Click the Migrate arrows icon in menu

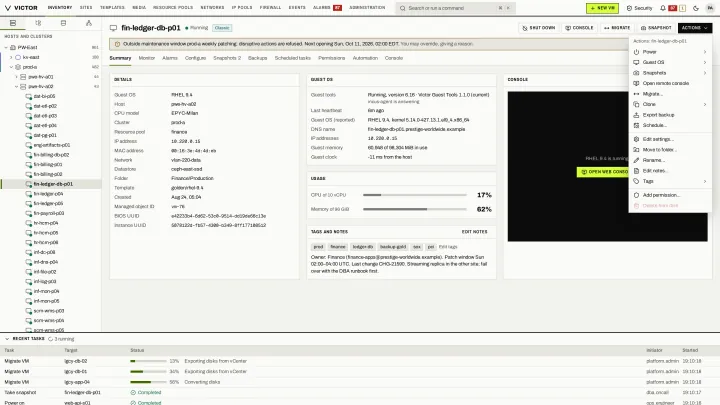636,94
